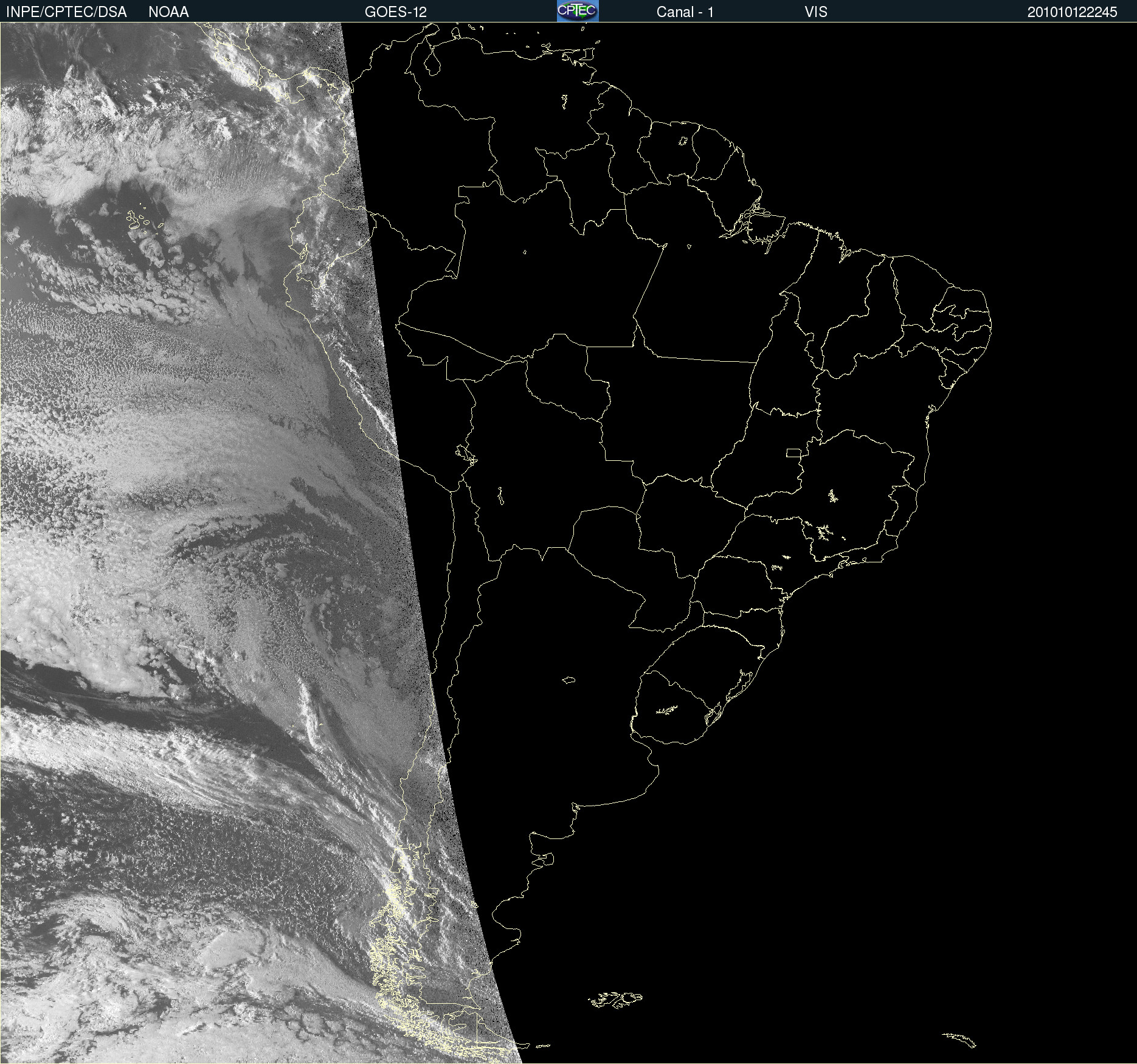
Task: Click the VIS channel label
Action: point(815,12)
